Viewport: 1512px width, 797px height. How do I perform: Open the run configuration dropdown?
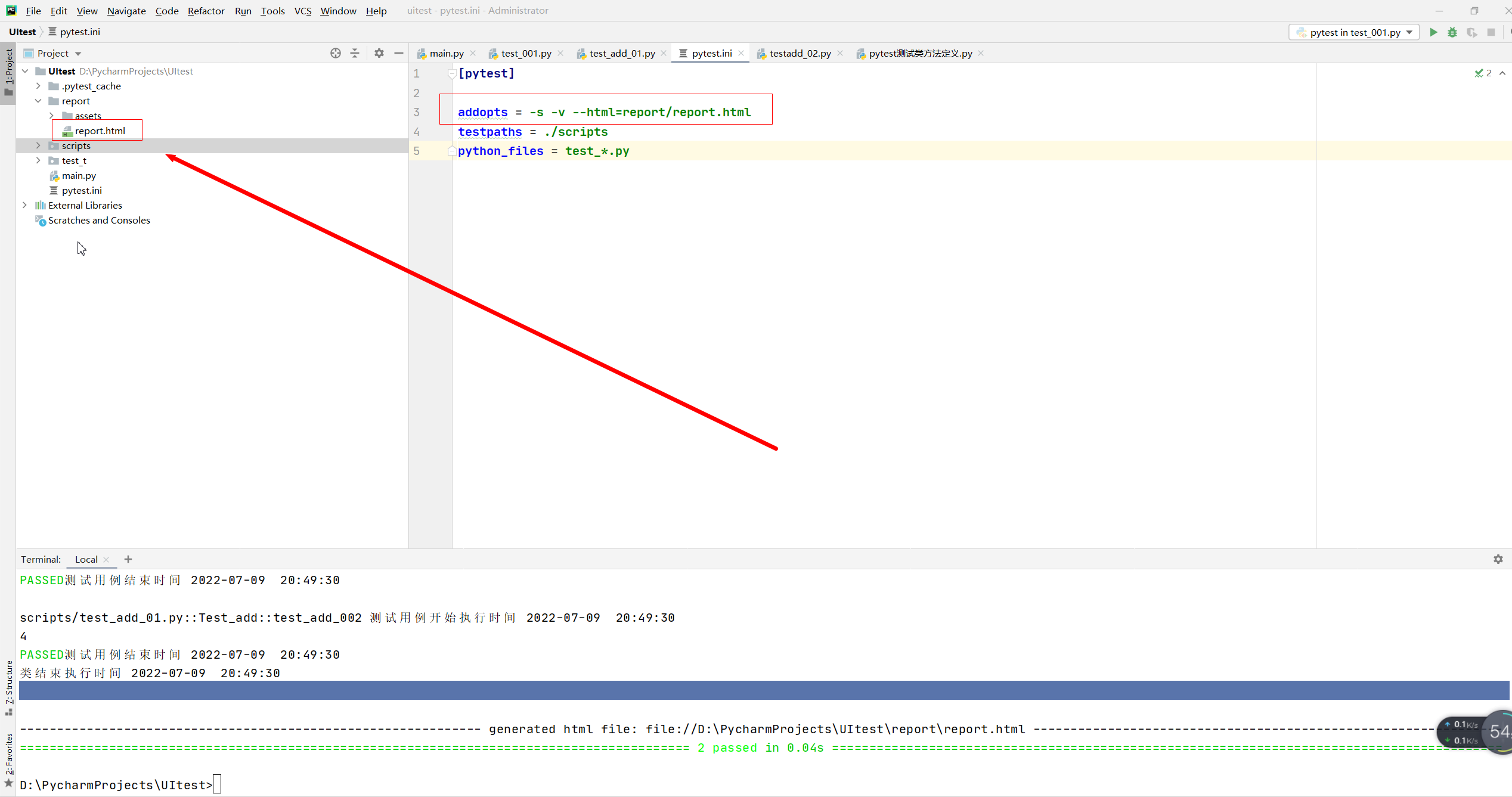coord(1353,32)
